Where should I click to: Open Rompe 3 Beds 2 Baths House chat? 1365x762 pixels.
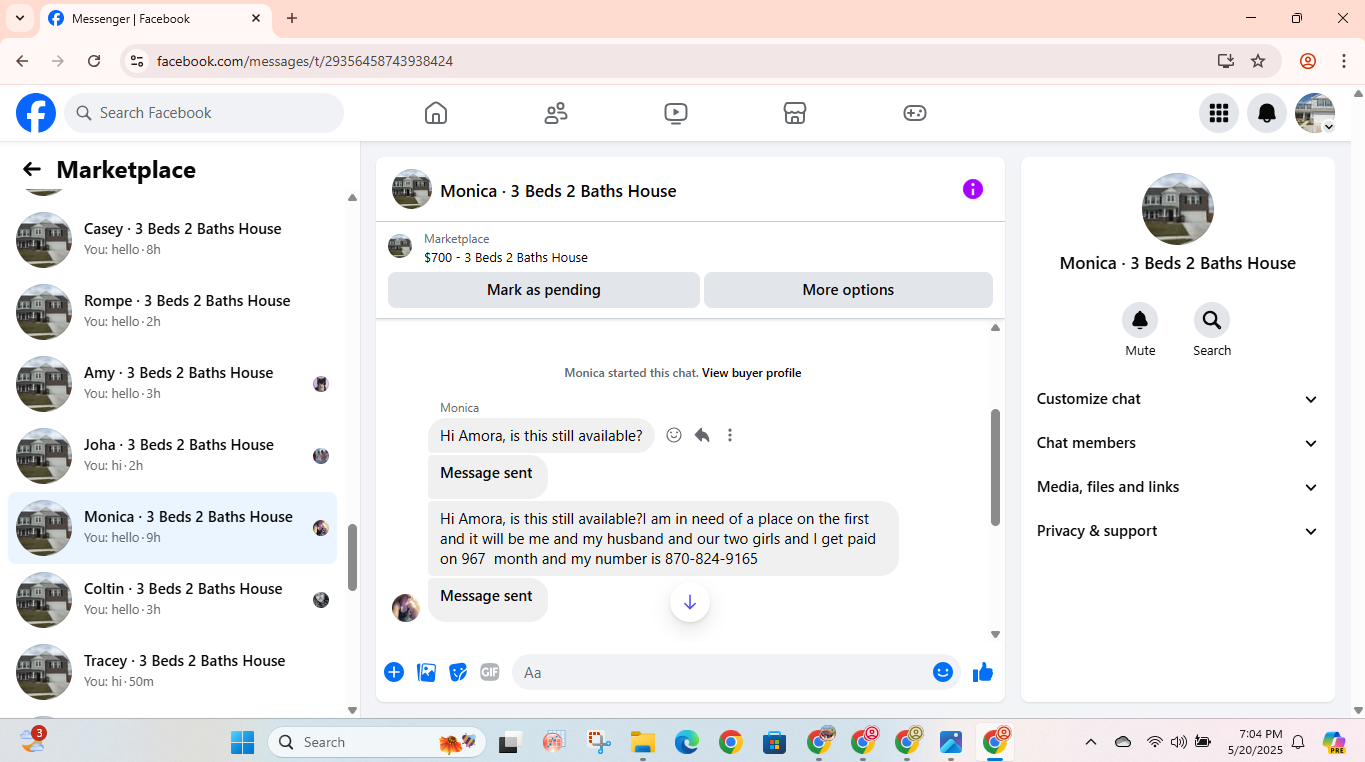[x=172, y=312]
